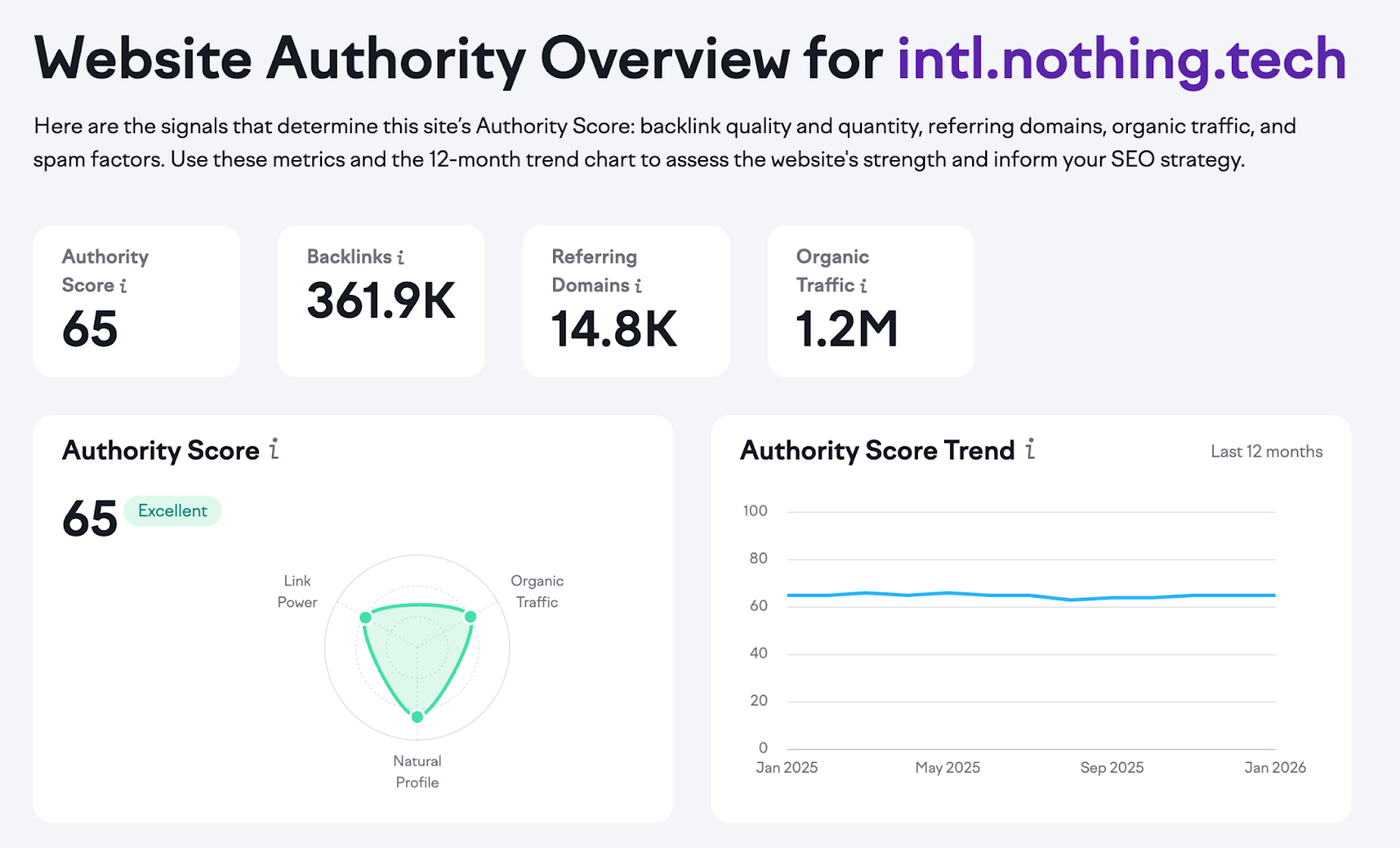Click the Natural Profile label under the radar

pyautogui.click(x=417, y=772)
